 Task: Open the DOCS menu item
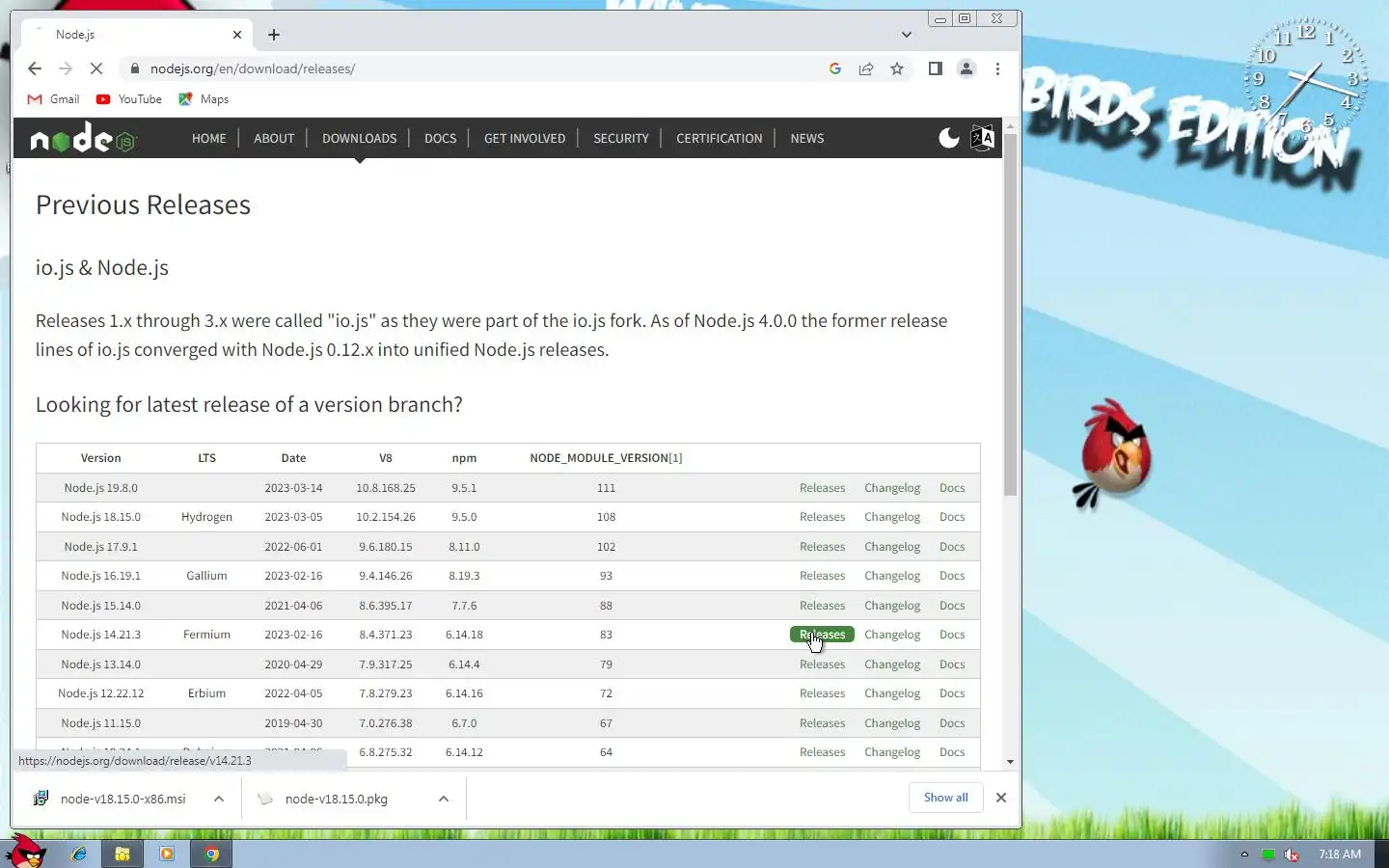[441, 138]
